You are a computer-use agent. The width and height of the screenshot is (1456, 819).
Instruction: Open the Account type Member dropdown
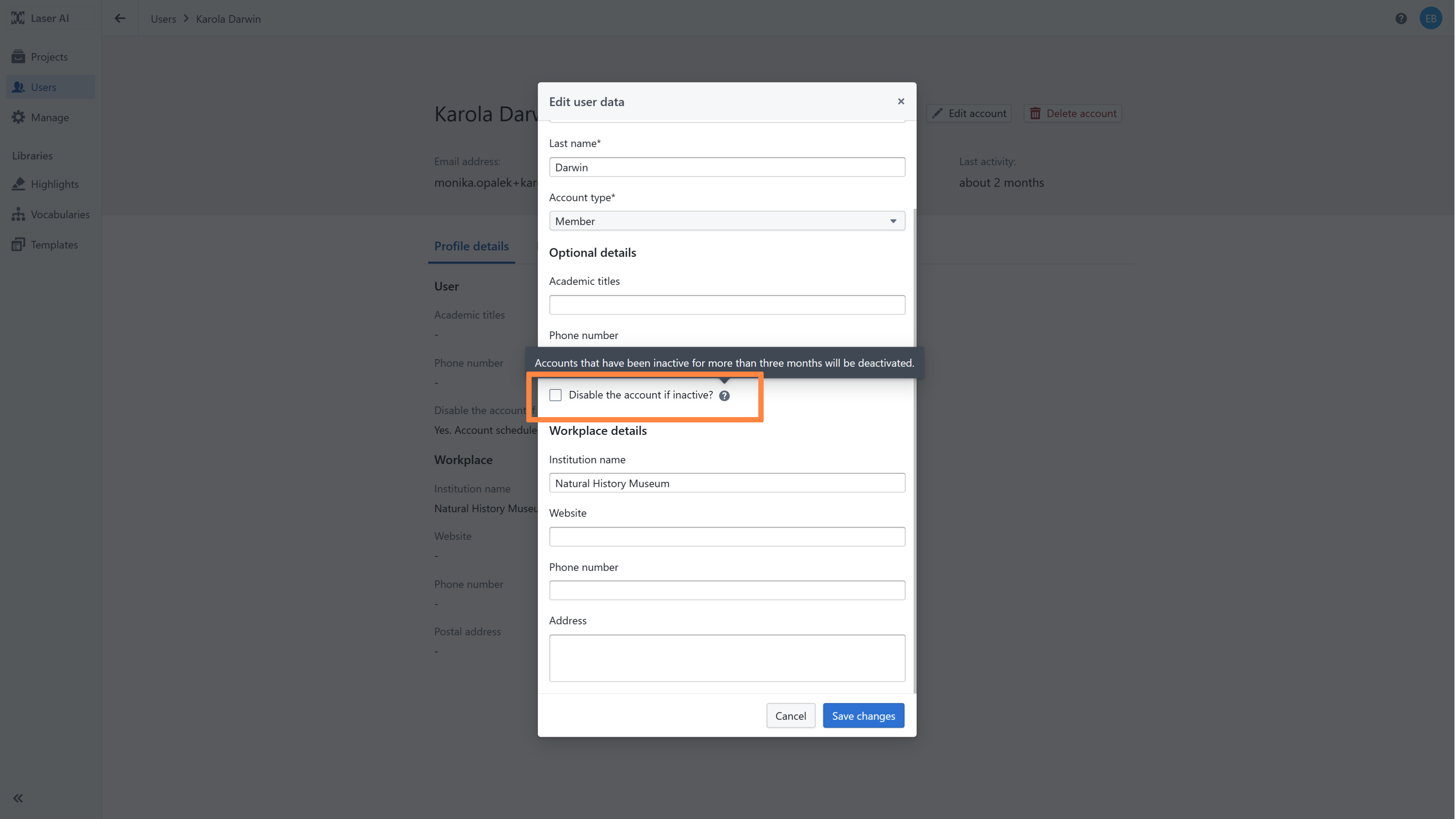click(x=726, y=221)
